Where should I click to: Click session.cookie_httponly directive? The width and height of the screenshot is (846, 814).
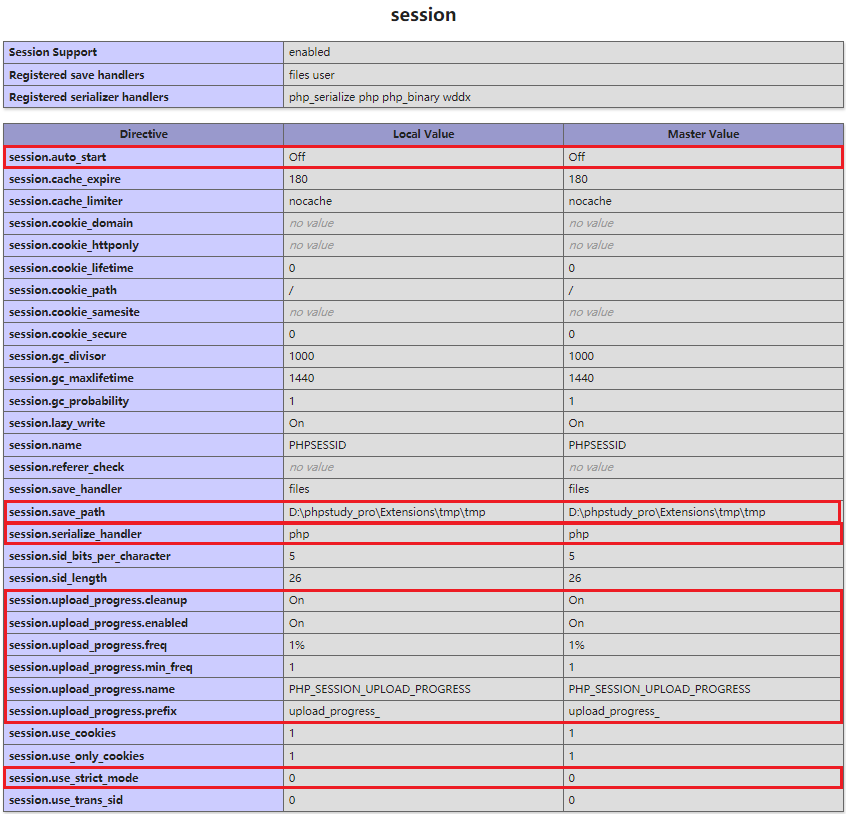(x=74, y=245)
